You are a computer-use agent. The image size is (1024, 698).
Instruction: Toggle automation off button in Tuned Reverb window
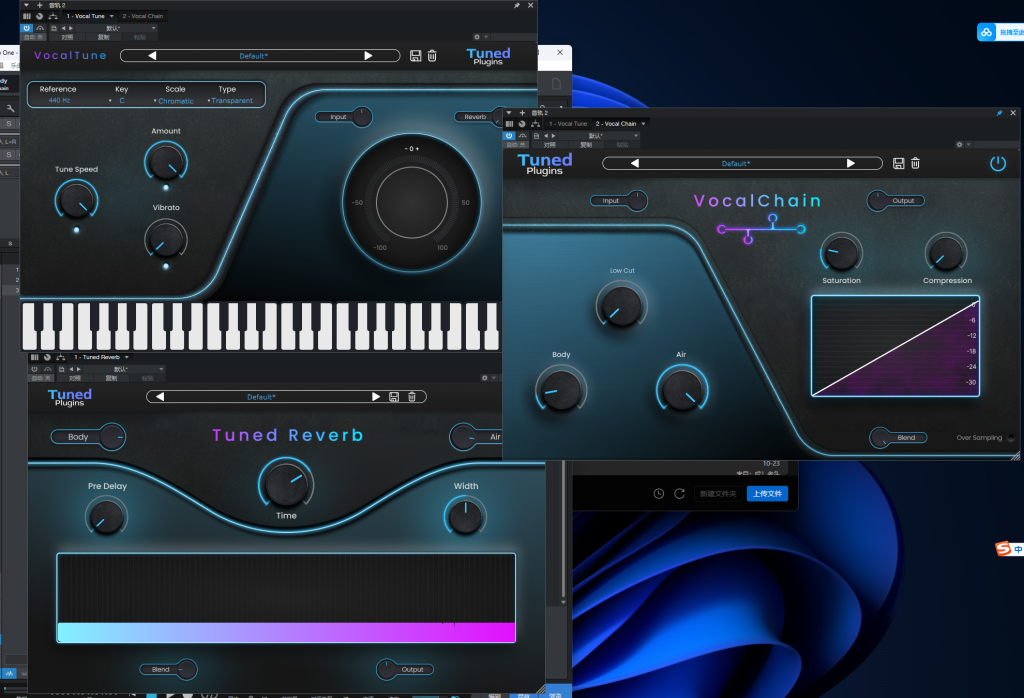pos(42,378)
